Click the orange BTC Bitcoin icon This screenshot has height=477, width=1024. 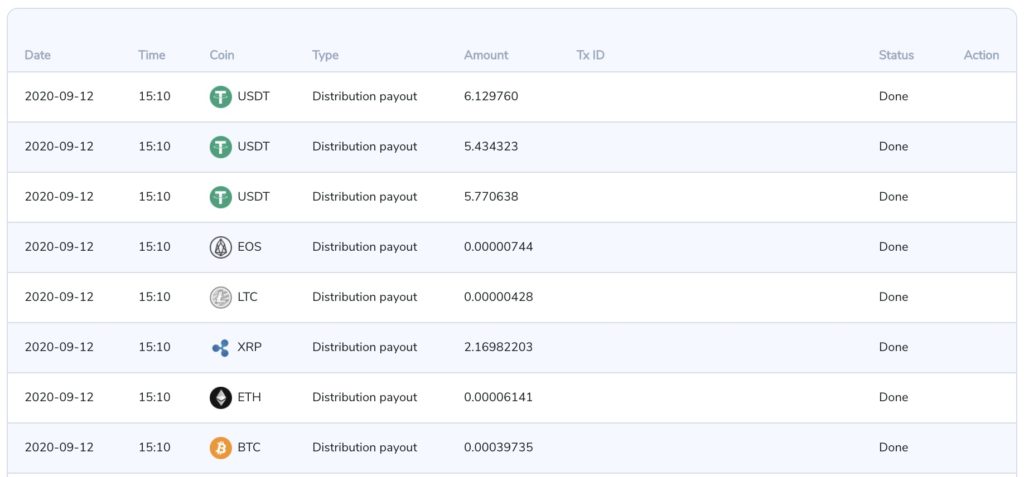point(220,447)
